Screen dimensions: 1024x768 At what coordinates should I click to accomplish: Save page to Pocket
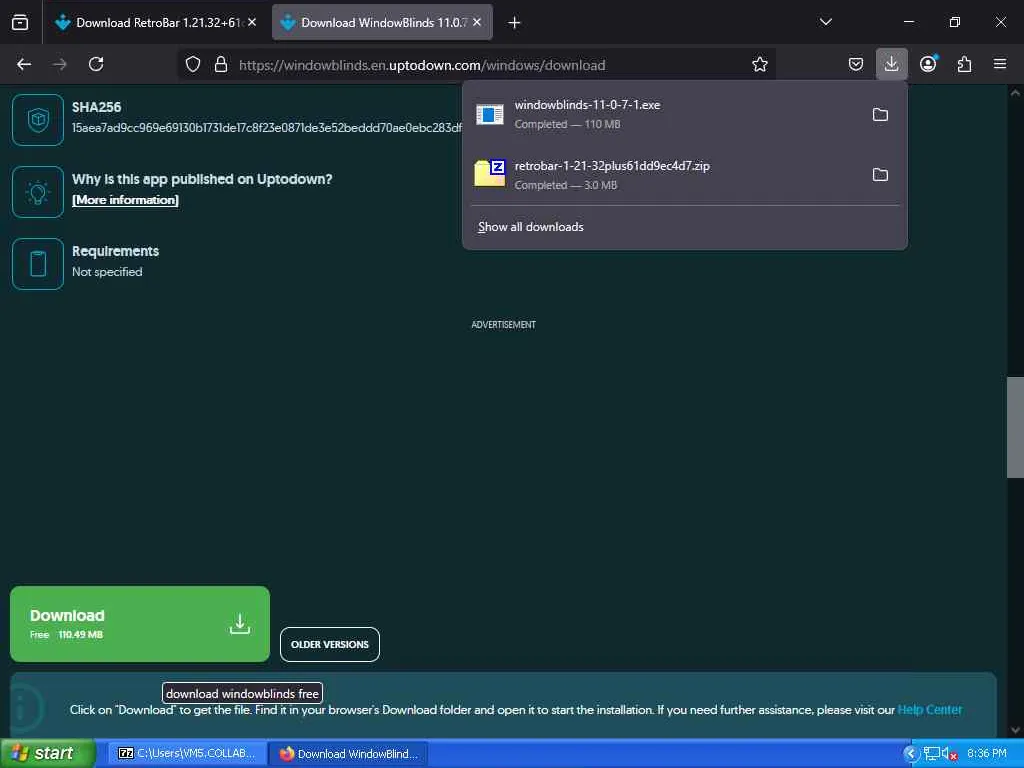tap(856, 64)
